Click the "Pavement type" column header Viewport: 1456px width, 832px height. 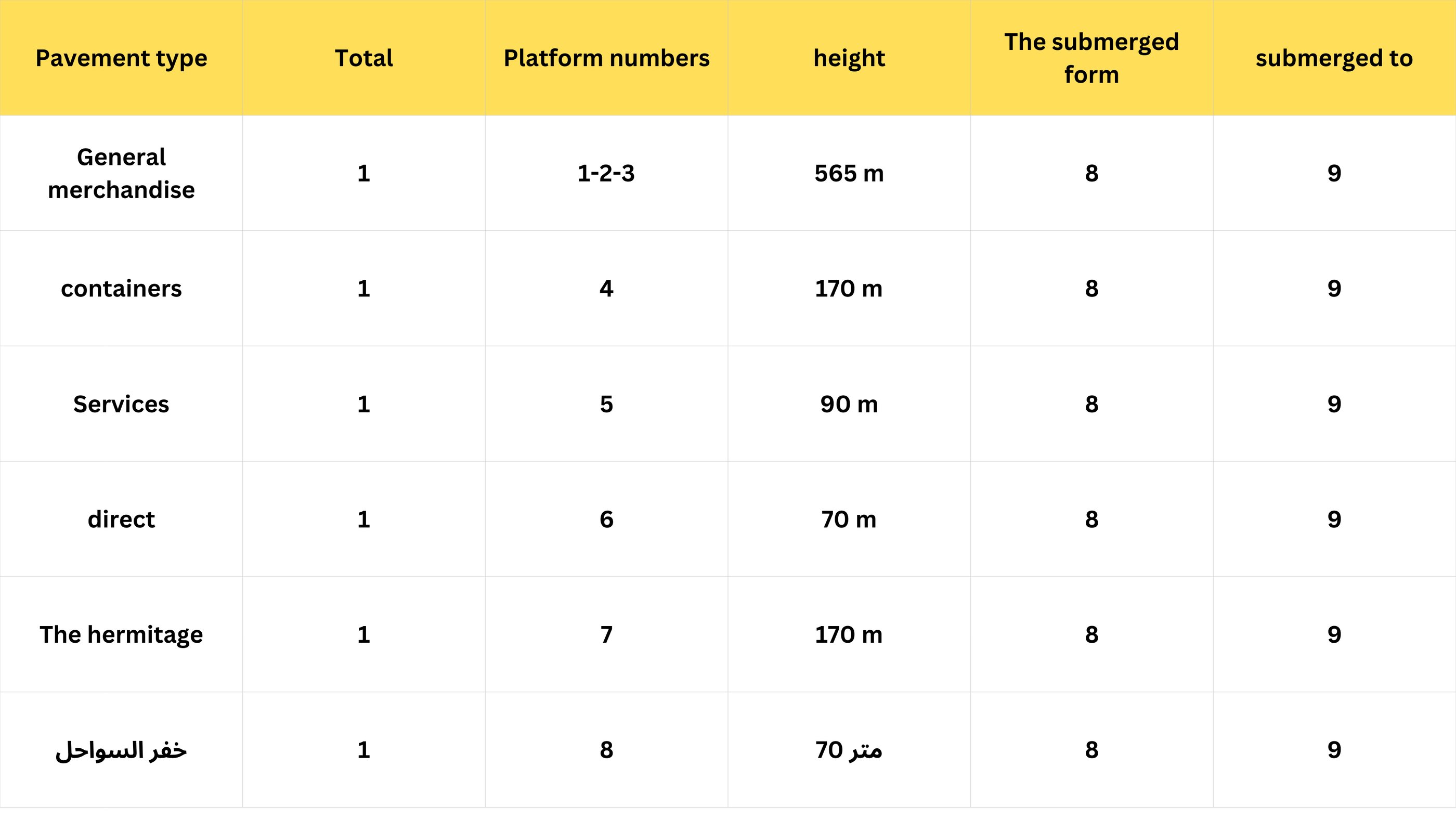click(x=121, y=58)
